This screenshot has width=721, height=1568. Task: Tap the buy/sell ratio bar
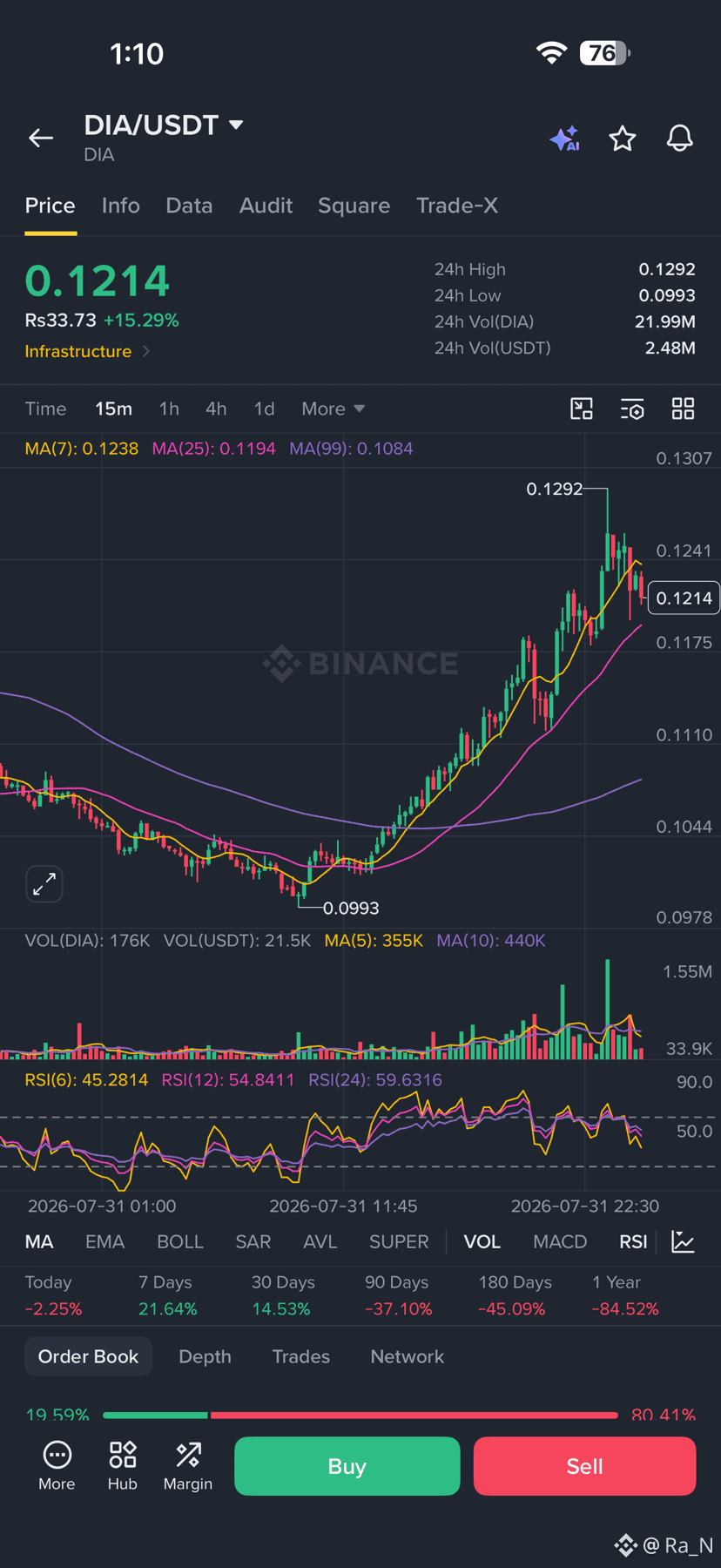pos(360,1415)
